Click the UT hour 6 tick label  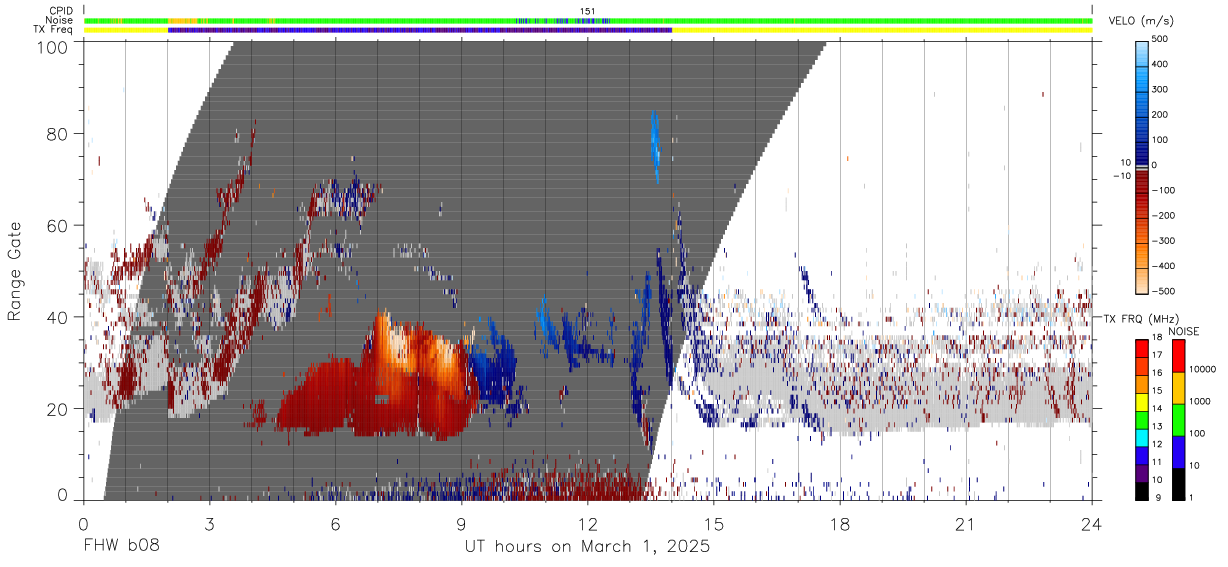coord(335,524)
